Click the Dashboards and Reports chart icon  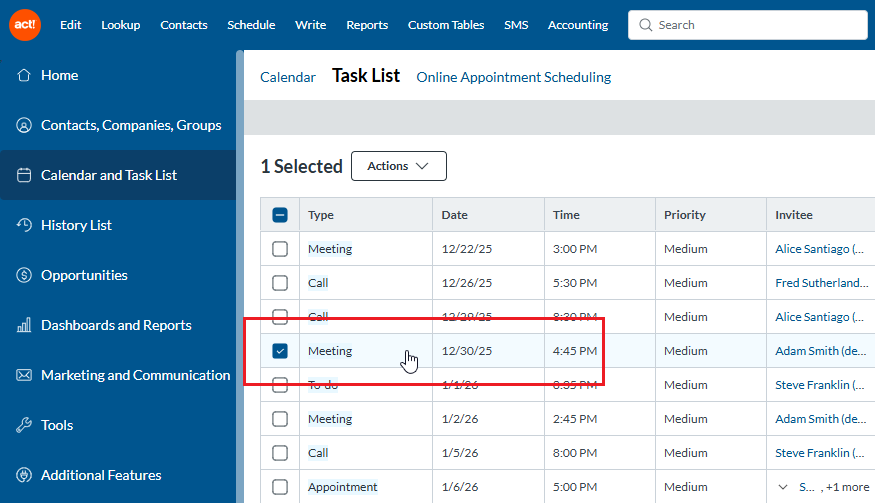click(23, 325)
